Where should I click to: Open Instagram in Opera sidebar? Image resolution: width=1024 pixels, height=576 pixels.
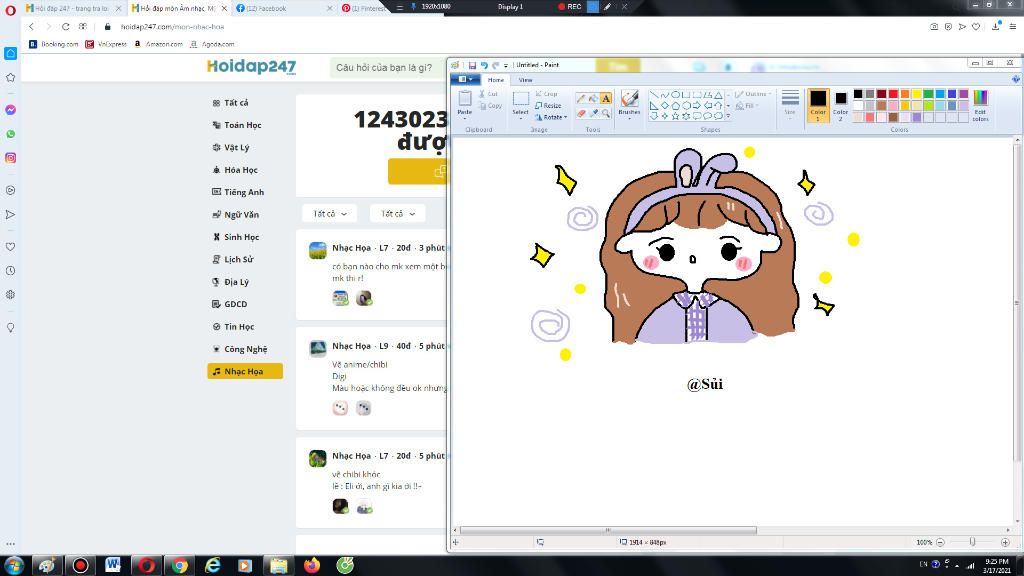coord(10,158)
